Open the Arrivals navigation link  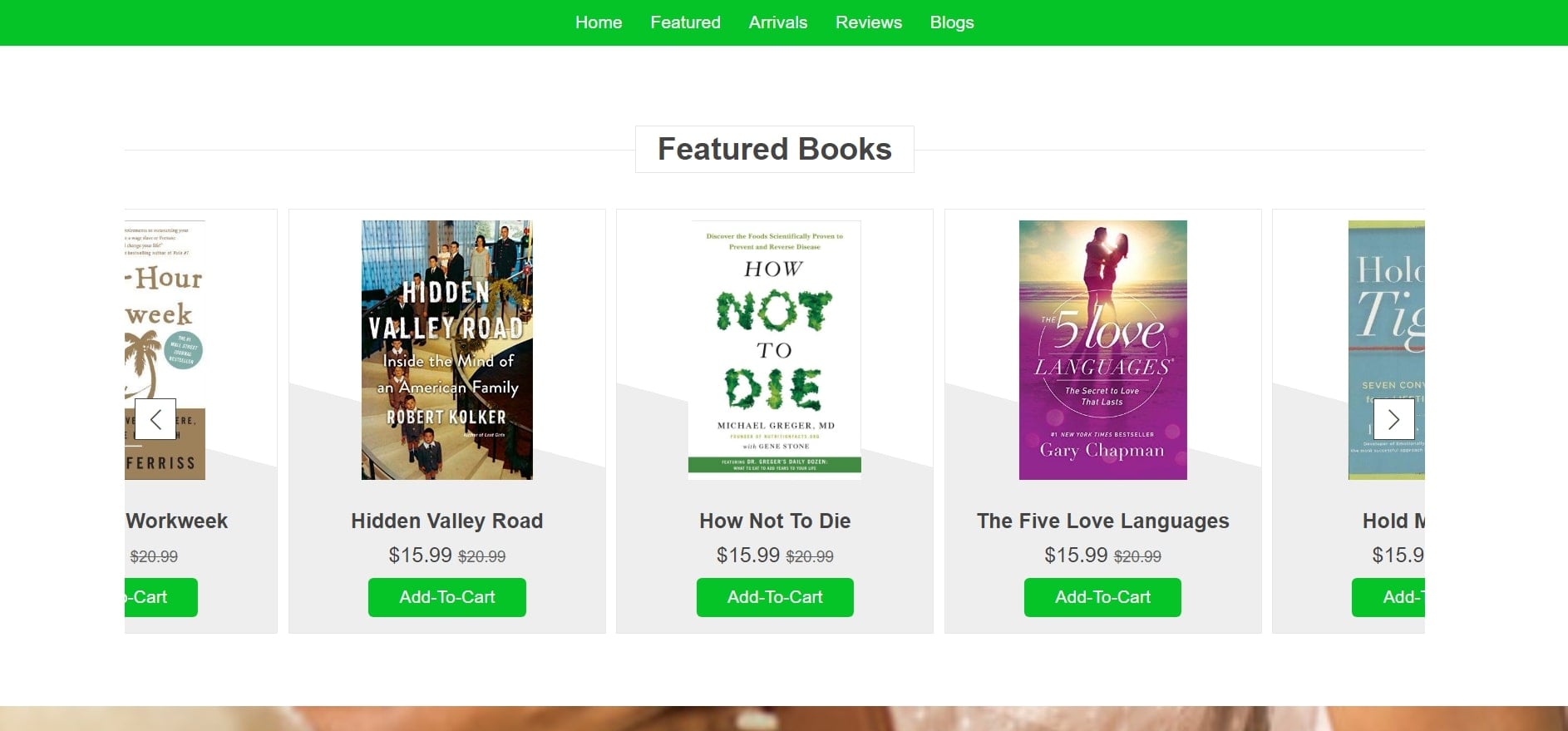point(777,22)
